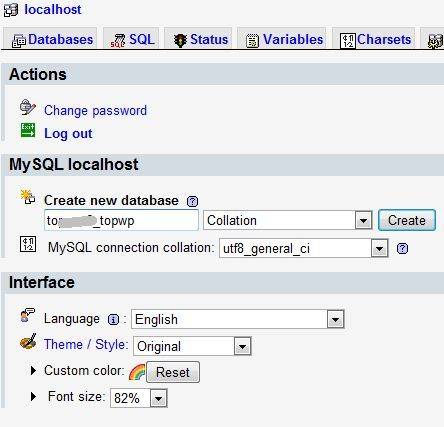Open help icon beside Create new database
444x427 pixels.
click(192, 201)
